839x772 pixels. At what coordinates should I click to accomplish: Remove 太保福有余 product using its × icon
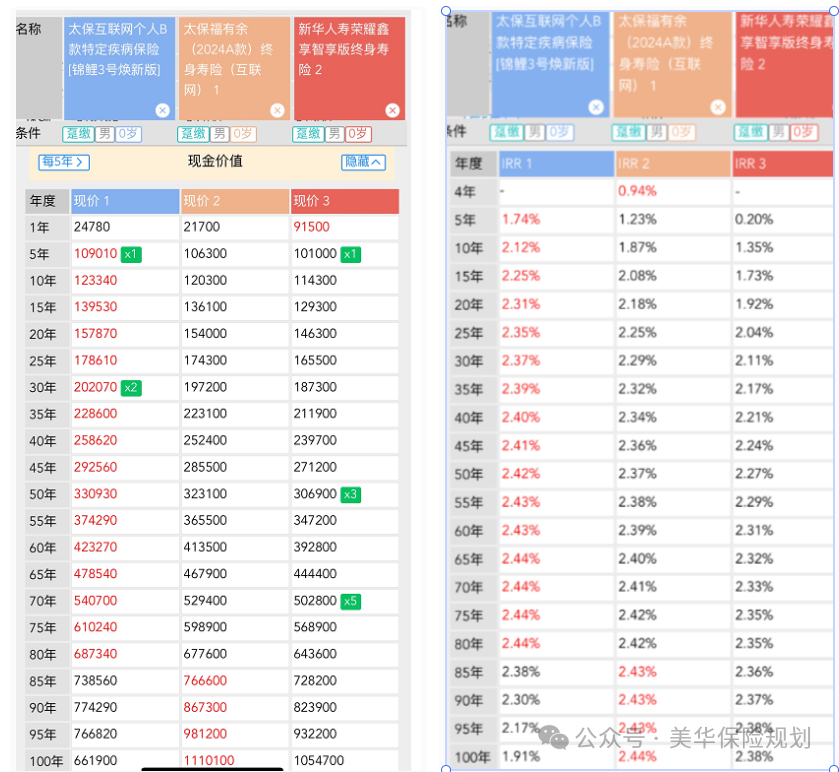coord(276,111)
